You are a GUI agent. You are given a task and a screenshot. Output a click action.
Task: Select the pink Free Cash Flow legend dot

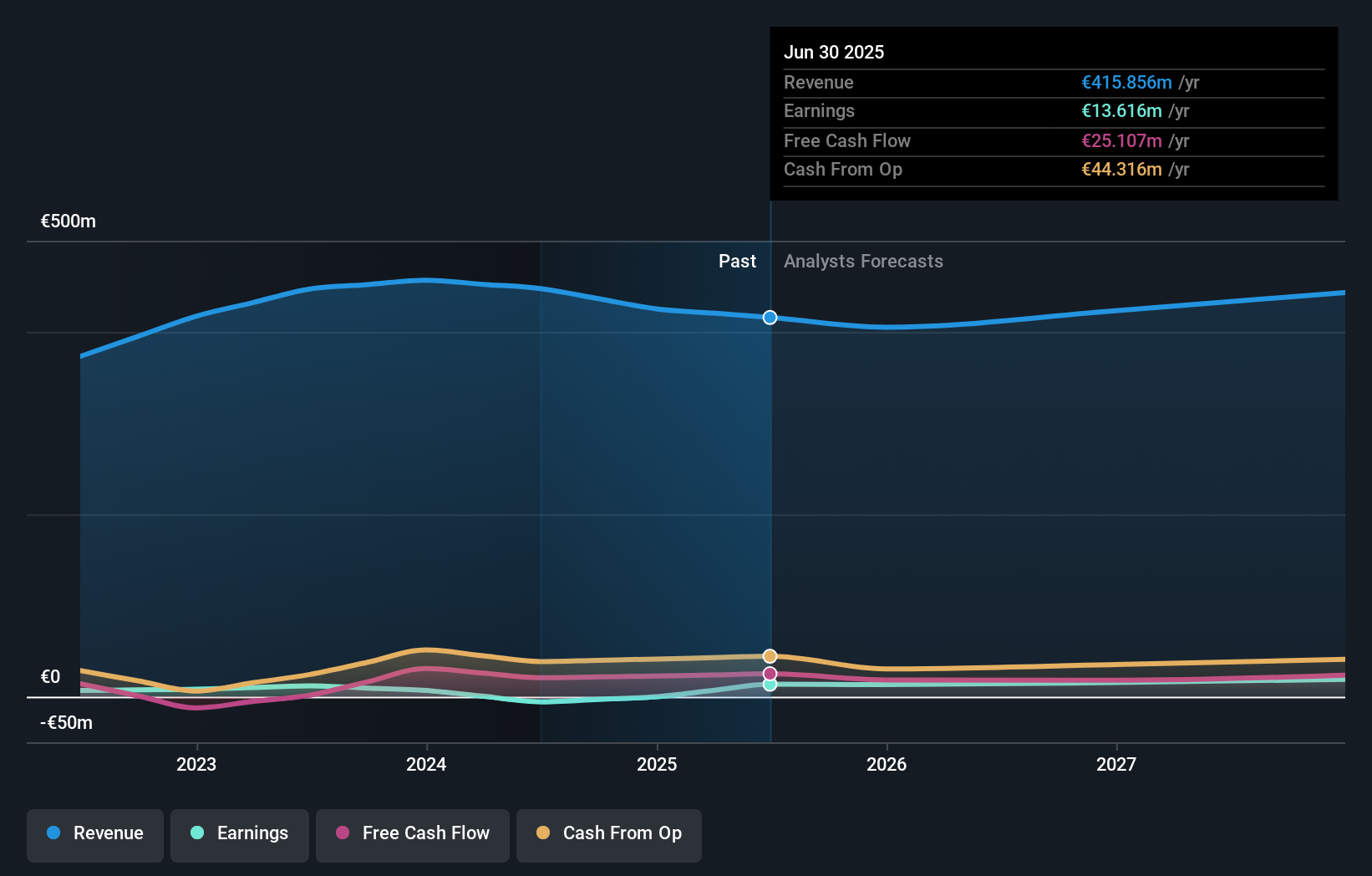pyautogui.click(x=343, y=833)
